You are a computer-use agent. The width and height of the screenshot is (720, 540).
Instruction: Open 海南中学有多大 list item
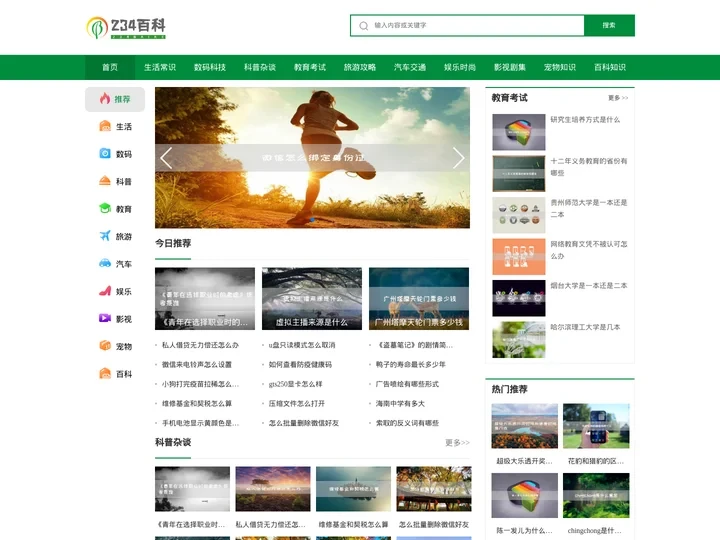(x=400, y=404)
